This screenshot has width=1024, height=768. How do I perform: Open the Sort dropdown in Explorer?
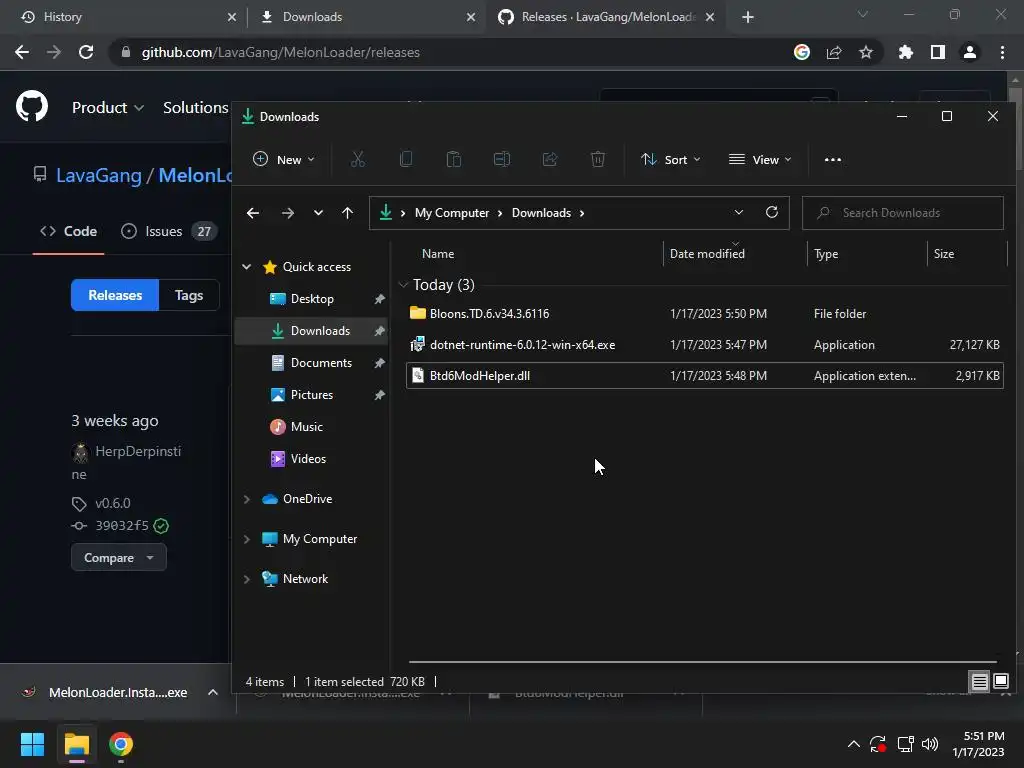671,159
